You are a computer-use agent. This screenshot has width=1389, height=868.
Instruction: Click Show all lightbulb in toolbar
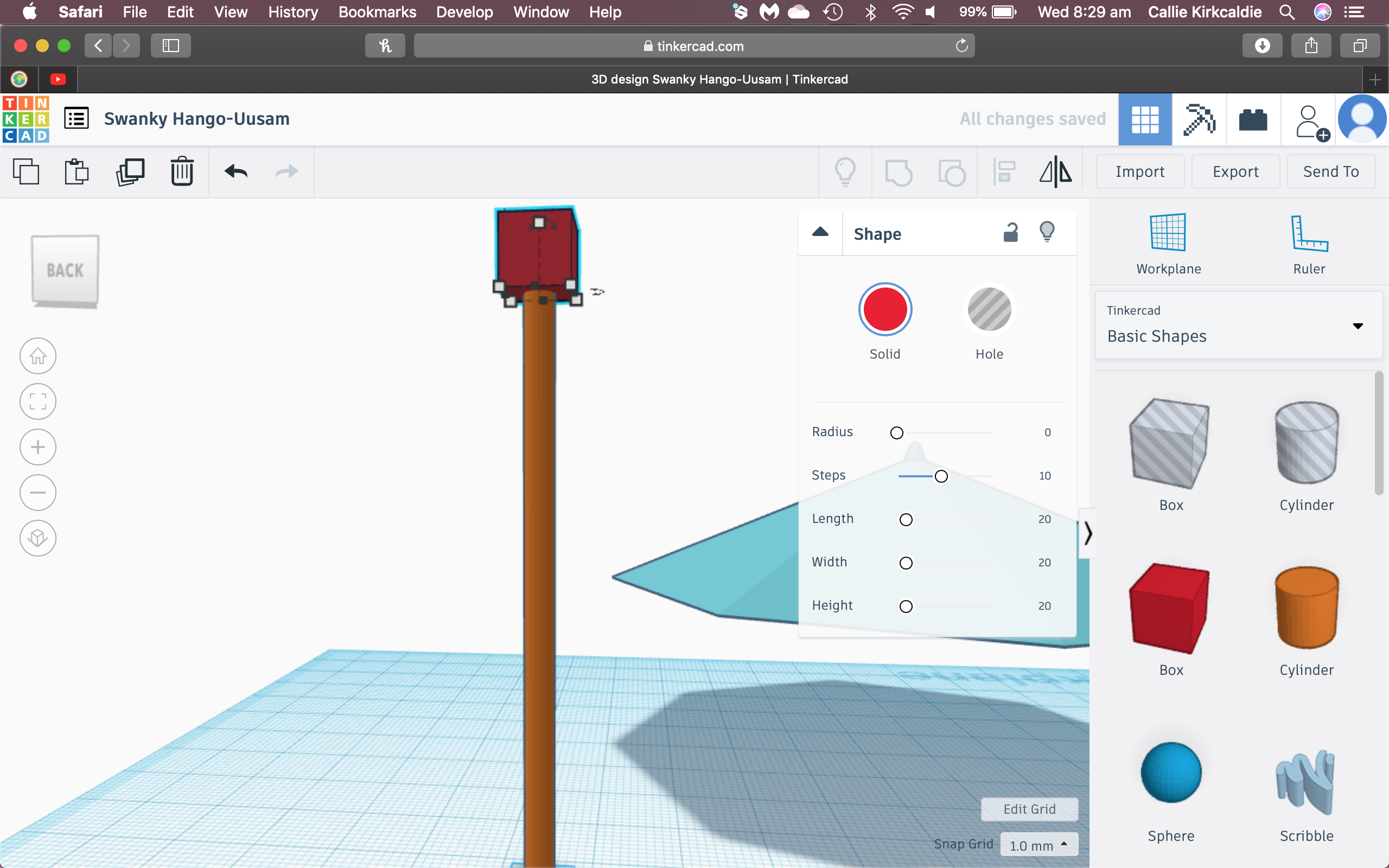tap(845, 171)
